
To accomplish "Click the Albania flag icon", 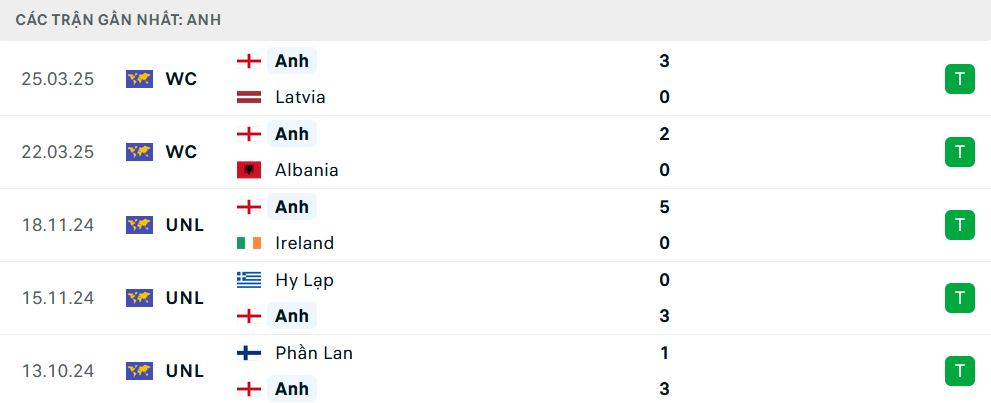I will (249, 171).
